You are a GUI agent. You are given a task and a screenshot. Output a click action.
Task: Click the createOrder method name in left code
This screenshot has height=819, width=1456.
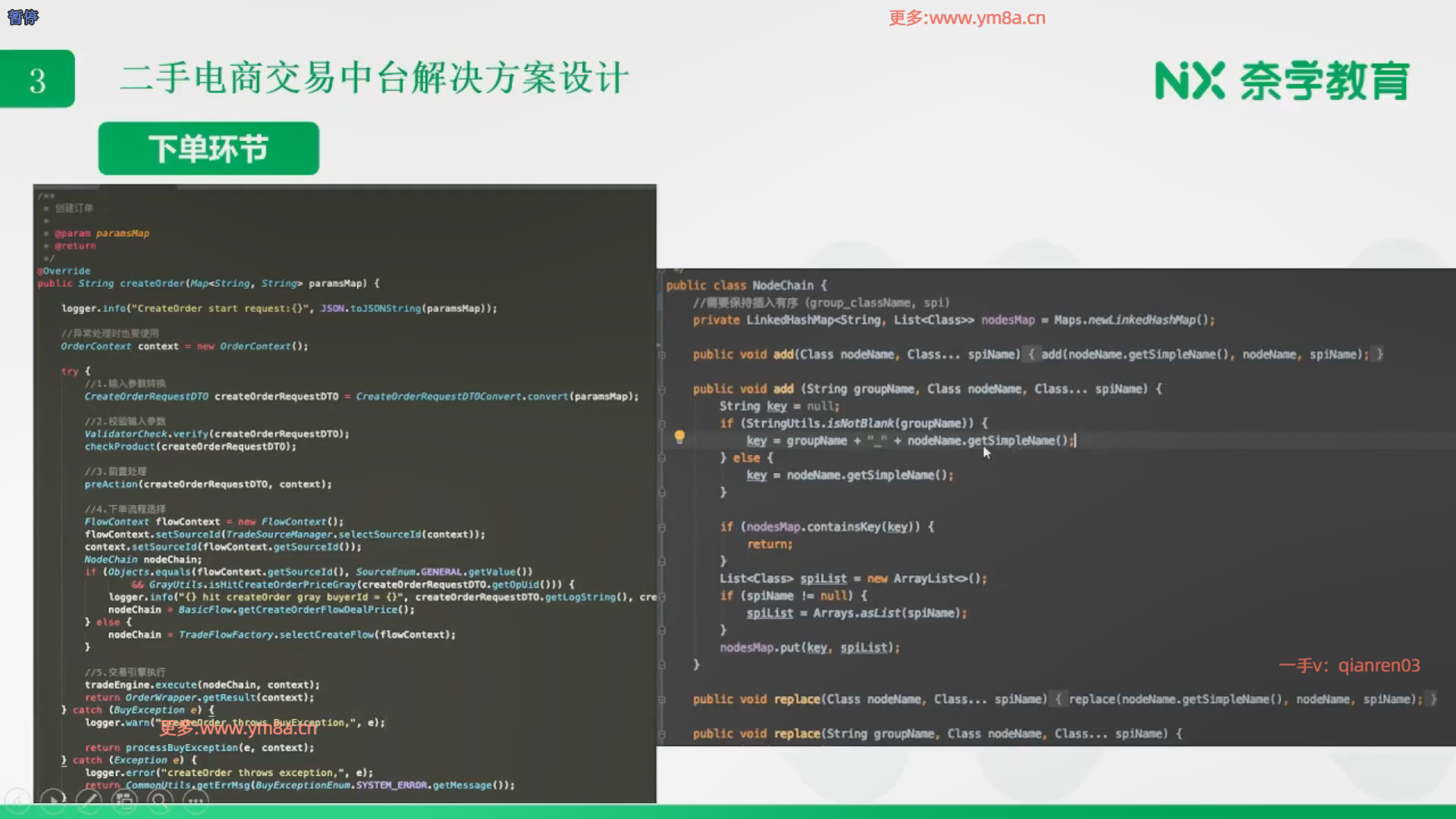coord(152,284)
